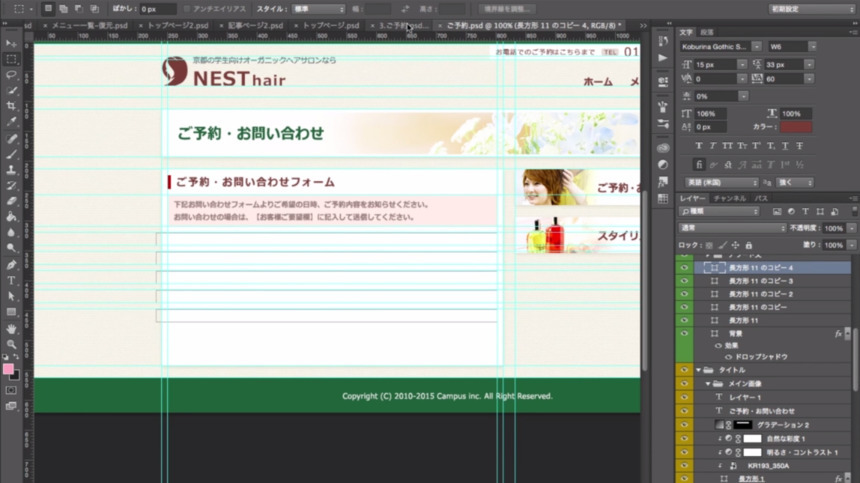Open the 初期設定 workspace dropdown
The height and width of the screenshot is (483, 860).
pos(811,9)
